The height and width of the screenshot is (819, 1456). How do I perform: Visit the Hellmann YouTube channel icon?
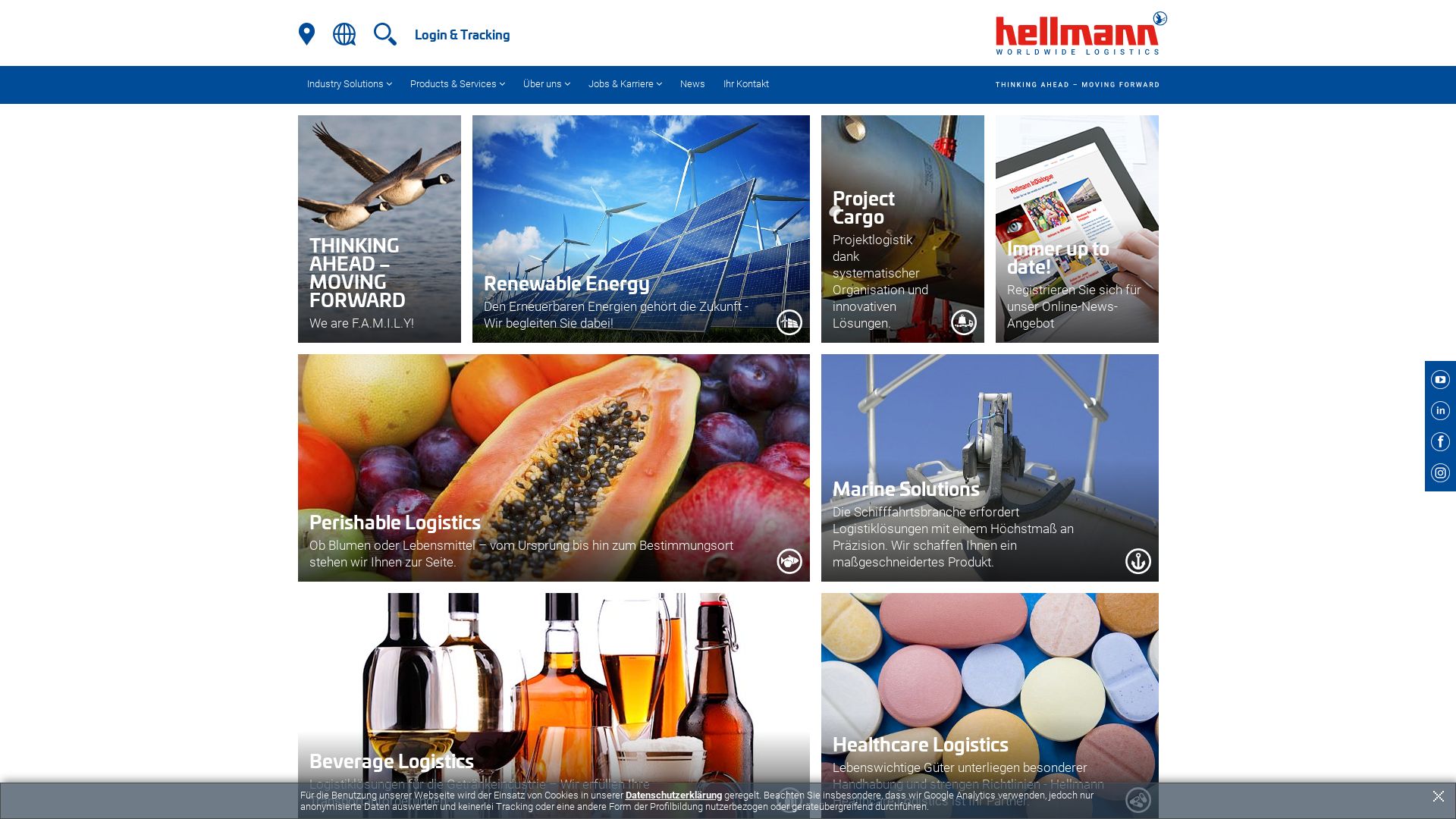coord(1440,380)
